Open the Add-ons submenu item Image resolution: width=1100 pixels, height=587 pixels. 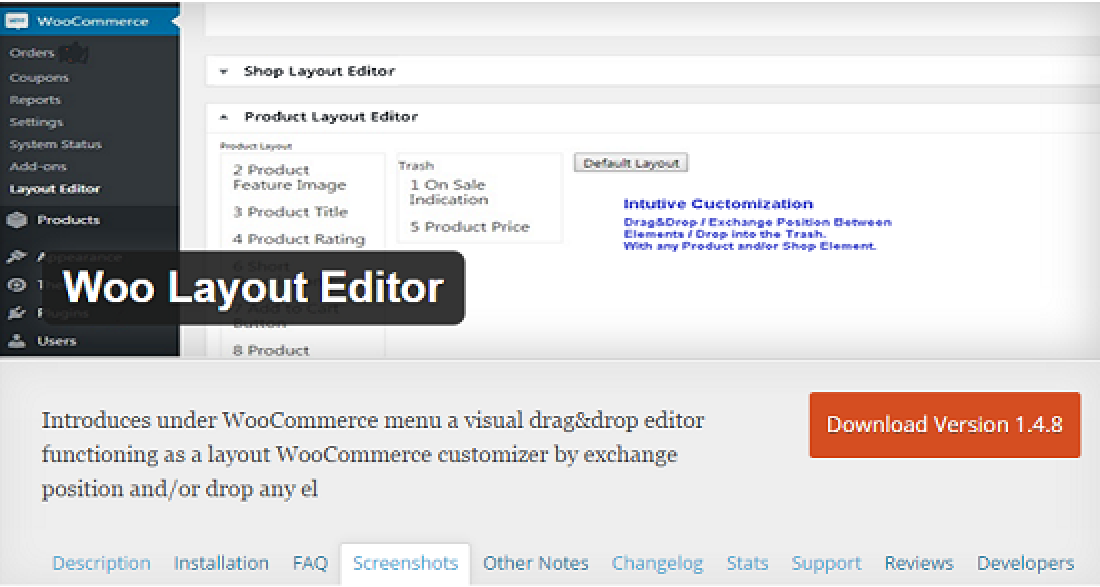38,167
